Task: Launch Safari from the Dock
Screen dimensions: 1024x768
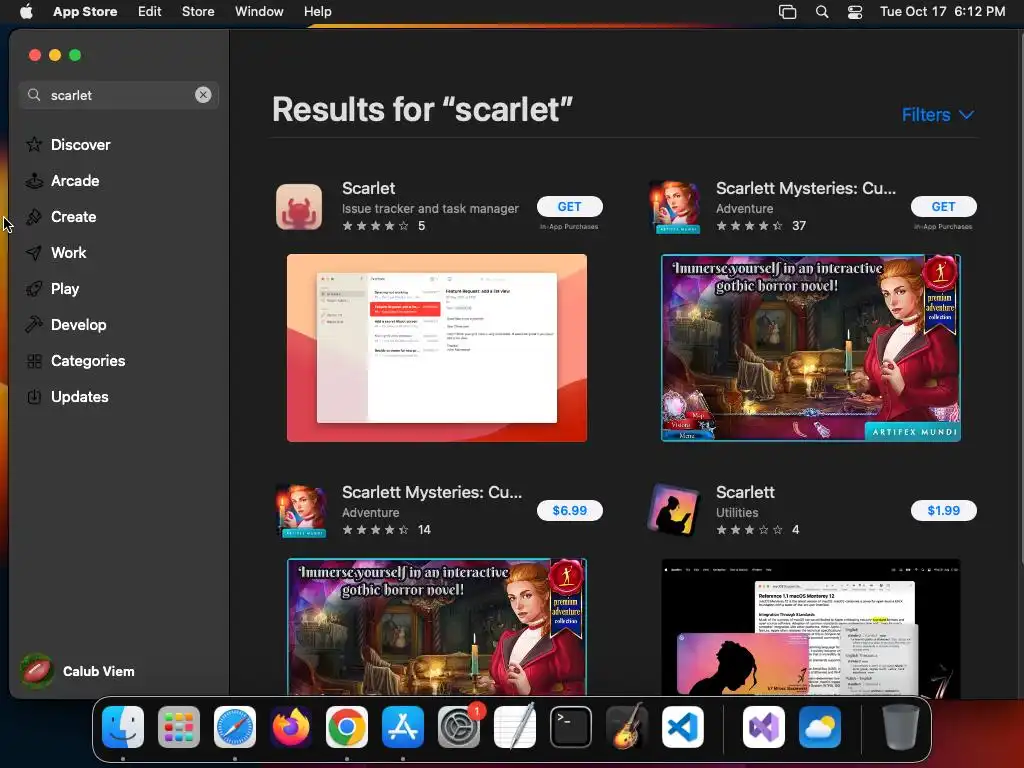Action: pyautogui.click(x=235, y=727)
